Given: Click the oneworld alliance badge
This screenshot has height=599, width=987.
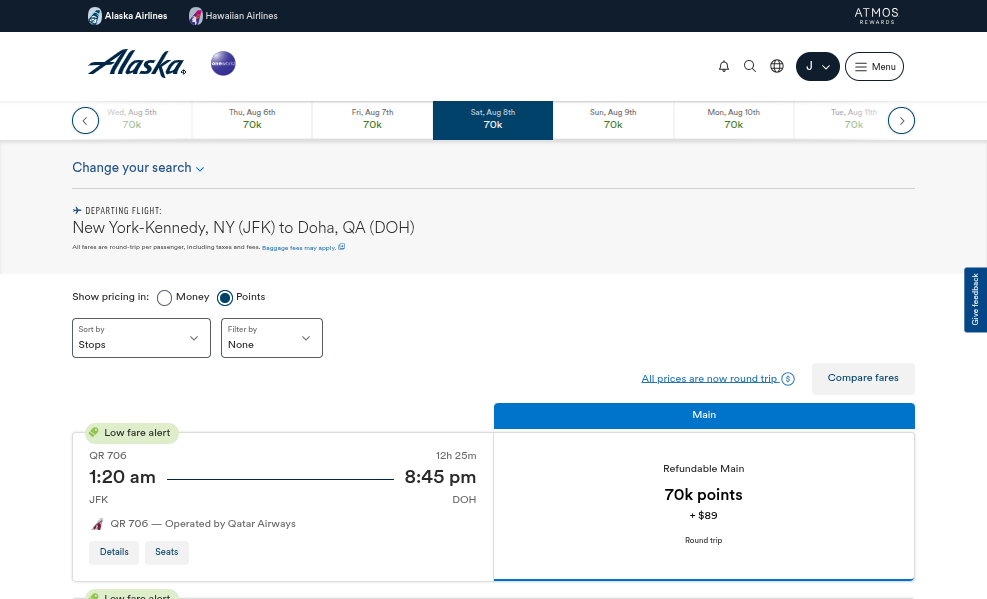Looking at the screenshot, I should coord(223,64).
